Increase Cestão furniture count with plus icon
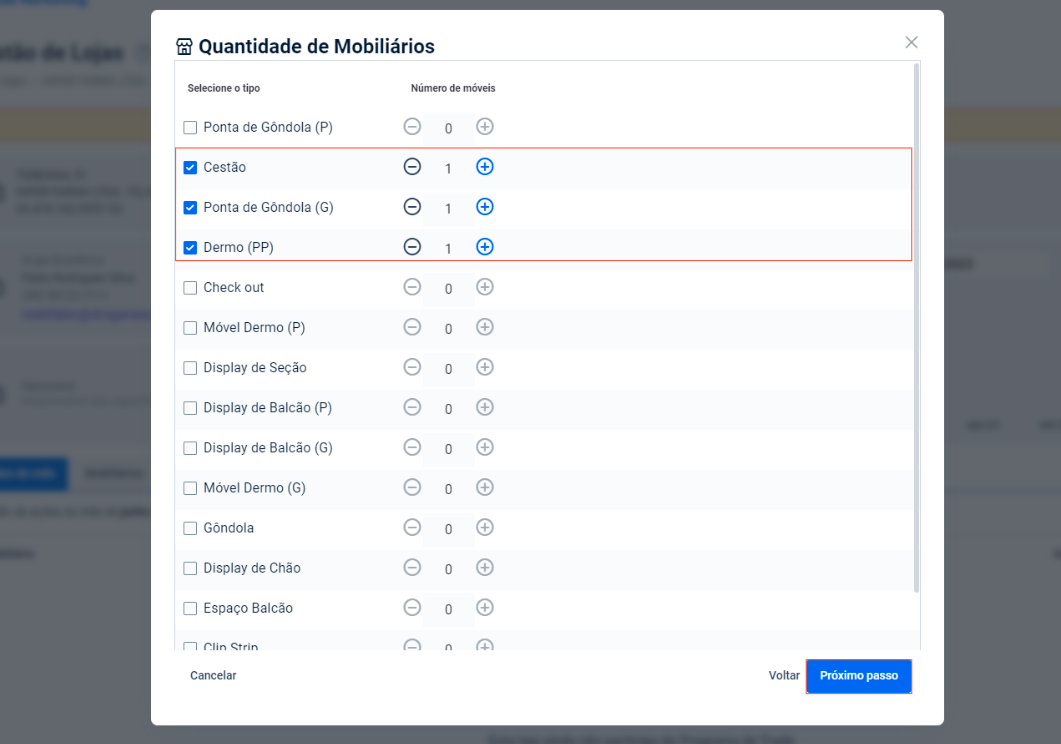 tap(485, 167)
